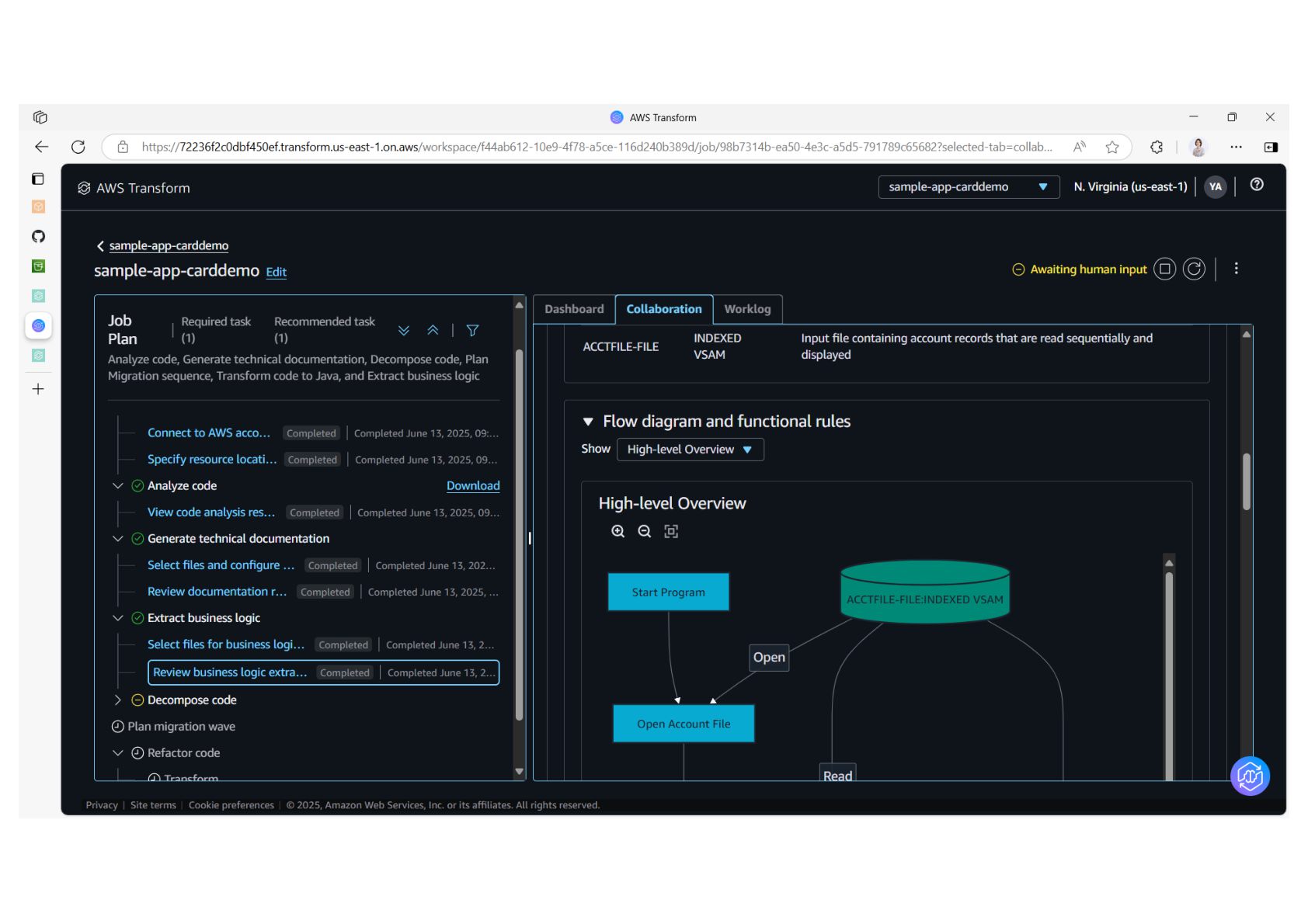Screen dimensions: 1308x924
Task: Open Specify resource location task
Action: 212,460
